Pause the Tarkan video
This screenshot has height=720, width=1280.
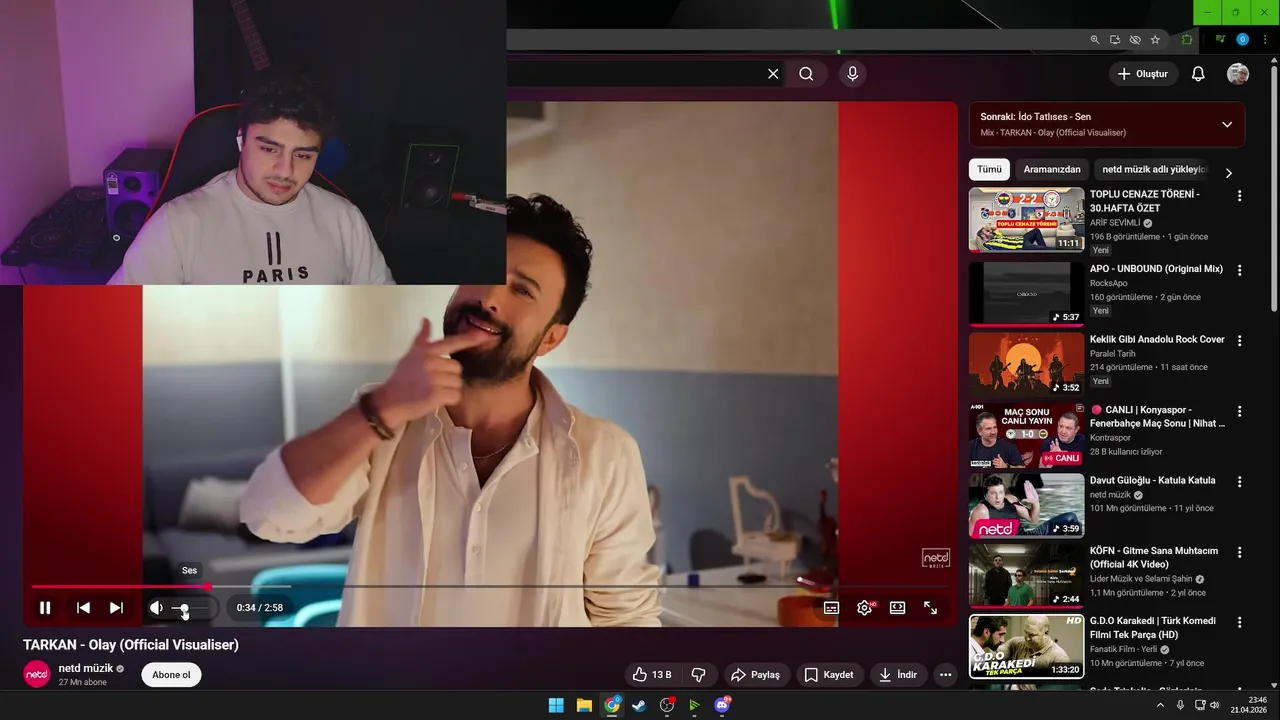point(45,607)
